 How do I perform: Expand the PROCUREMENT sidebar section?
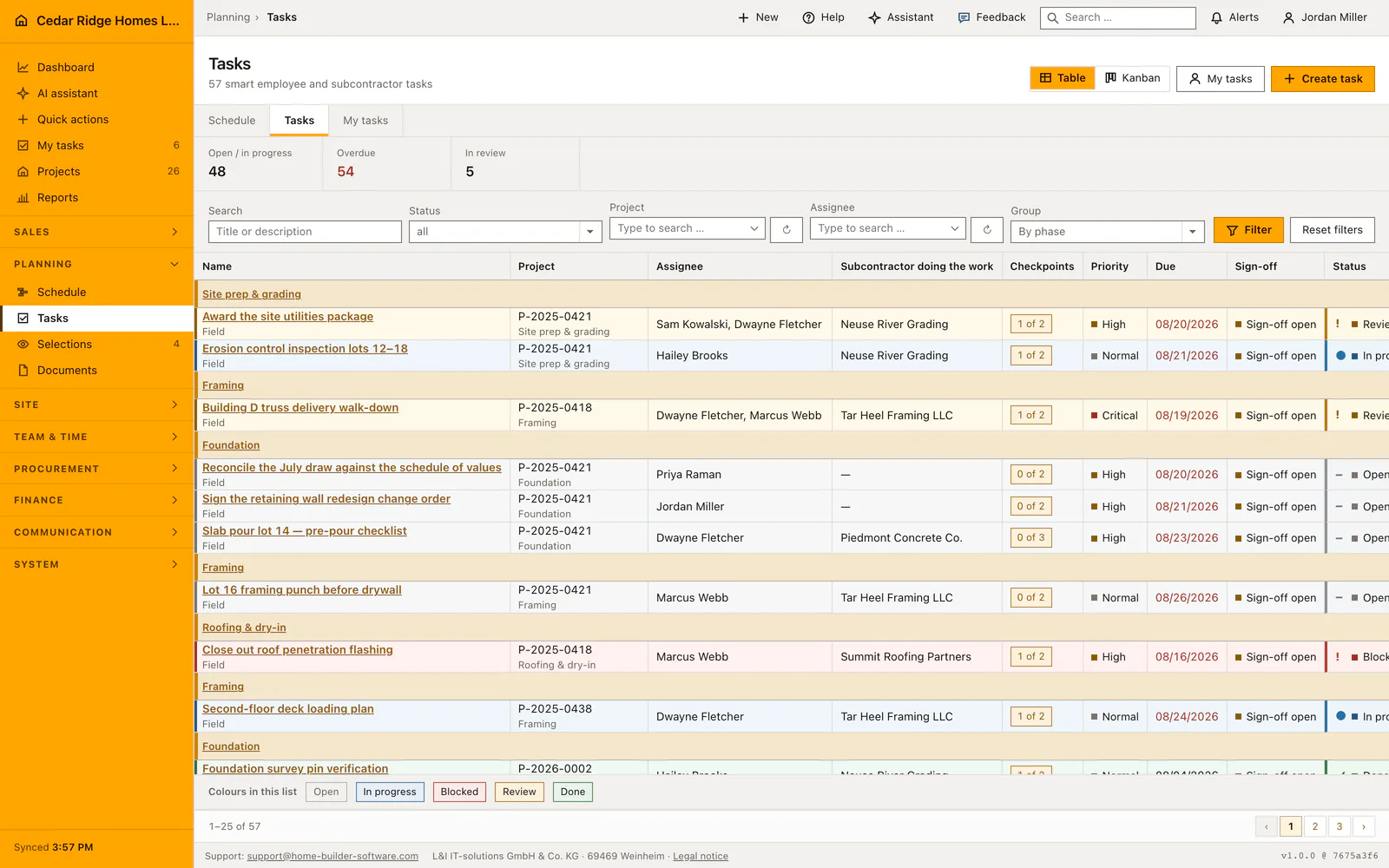point(96,469)
